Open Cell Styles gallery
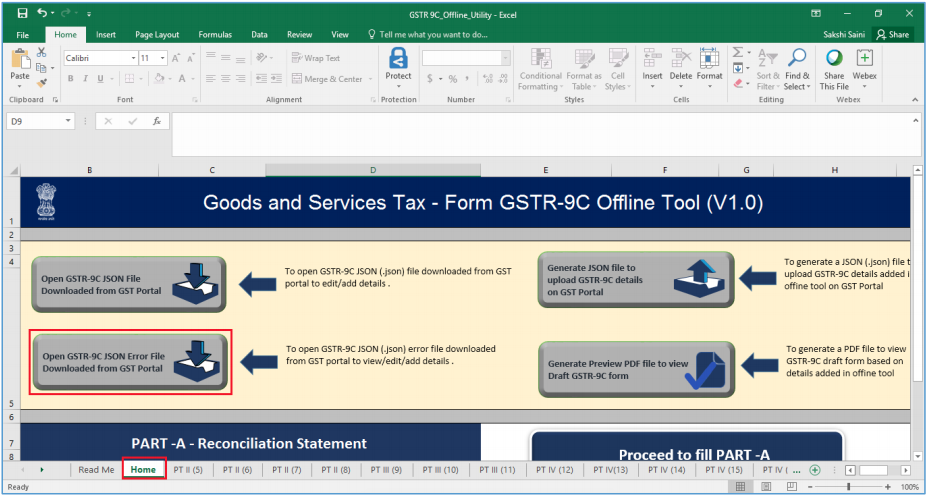The width and height of the screenshot is (928, 495). tap(618, 69)
